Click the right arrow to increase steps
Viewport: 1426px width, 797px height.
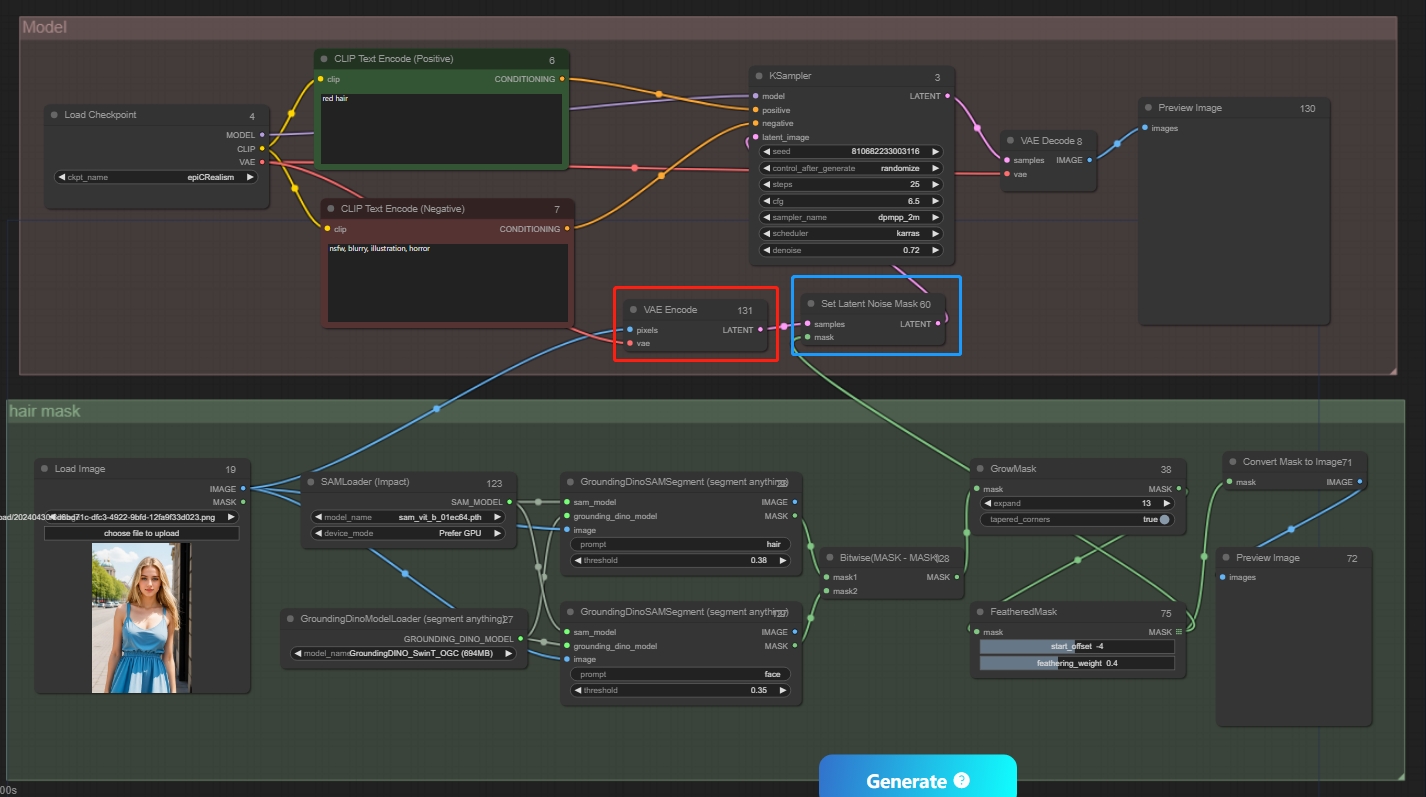pyautogui.click(x=936, y=185)
